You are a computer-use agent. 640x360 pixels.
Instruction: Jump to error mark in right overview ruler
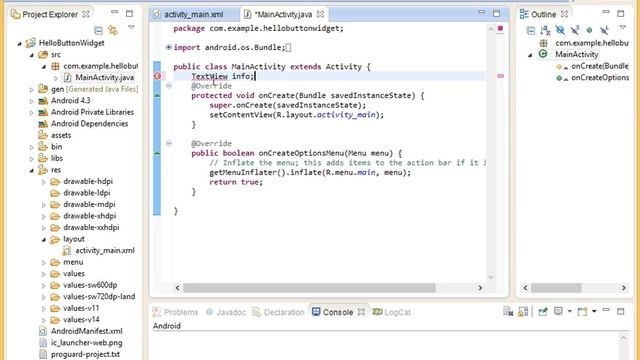click(x=500, y=76)
